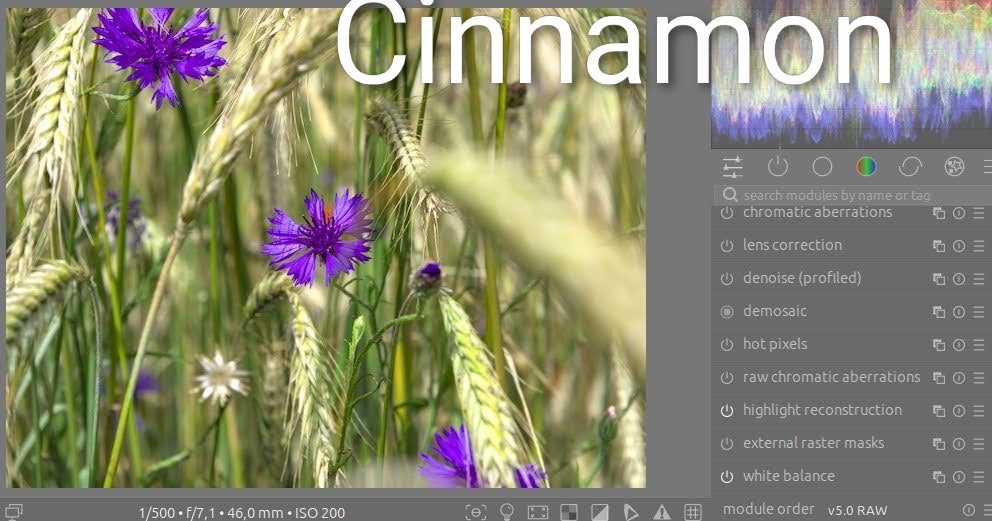
Task: Toggle clipping indication
Action: [x=600, y=512]
